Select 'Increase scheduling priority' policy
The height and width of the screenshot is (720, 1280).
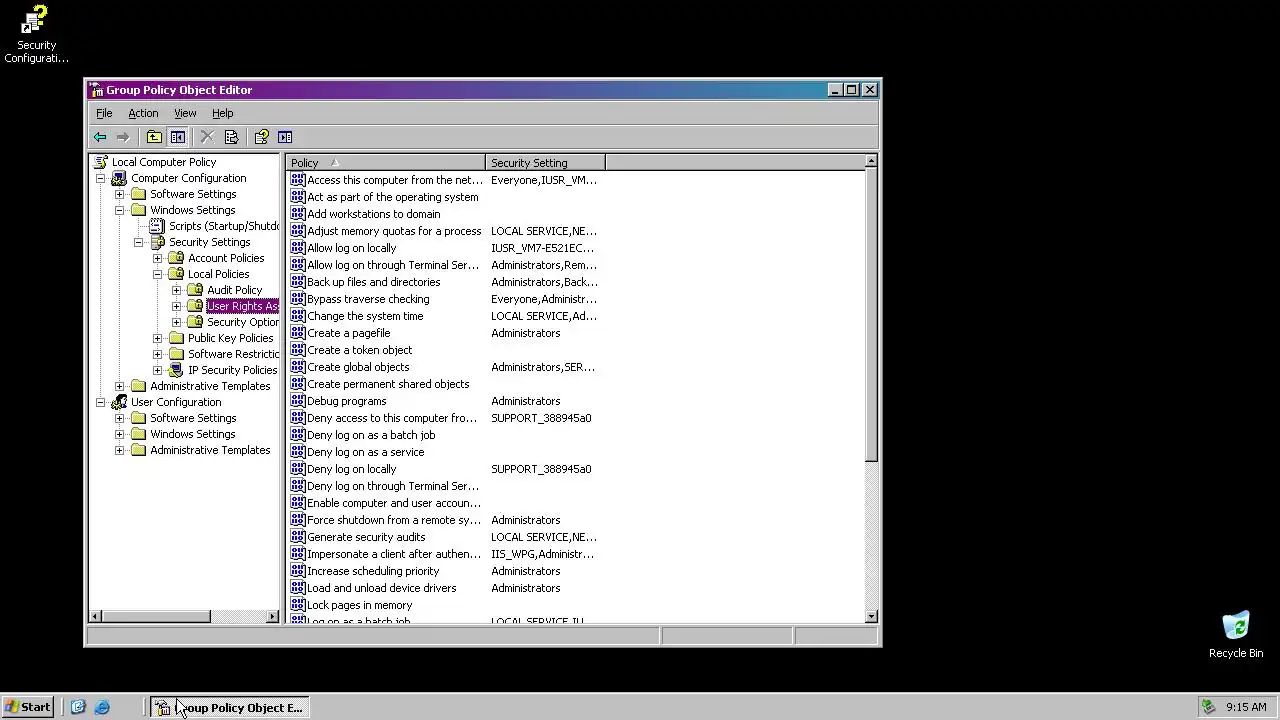pyautogui.click(x=373, y=571)
